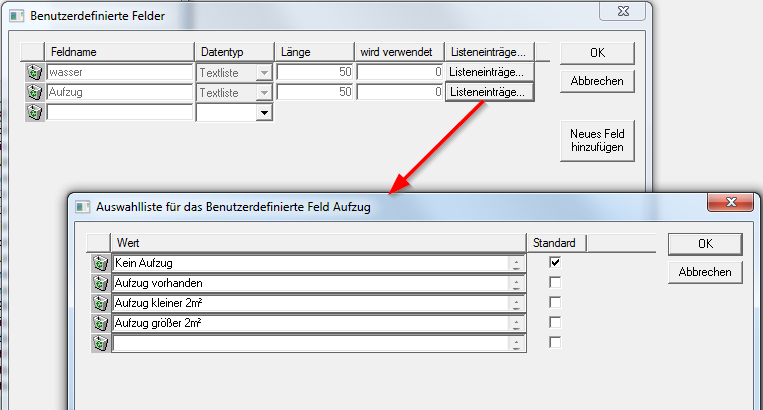This screenshot has height=410, width=763.
Task: Set 'Aufzug vorhanden' as Standard
Action: 555,283
